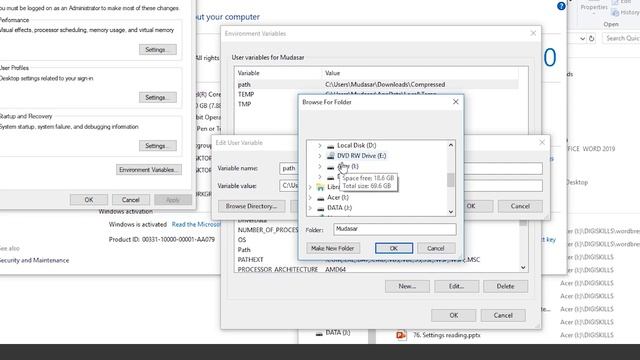Click the refresh icon near search box
The image size is (640, 360).
point(591,38)
